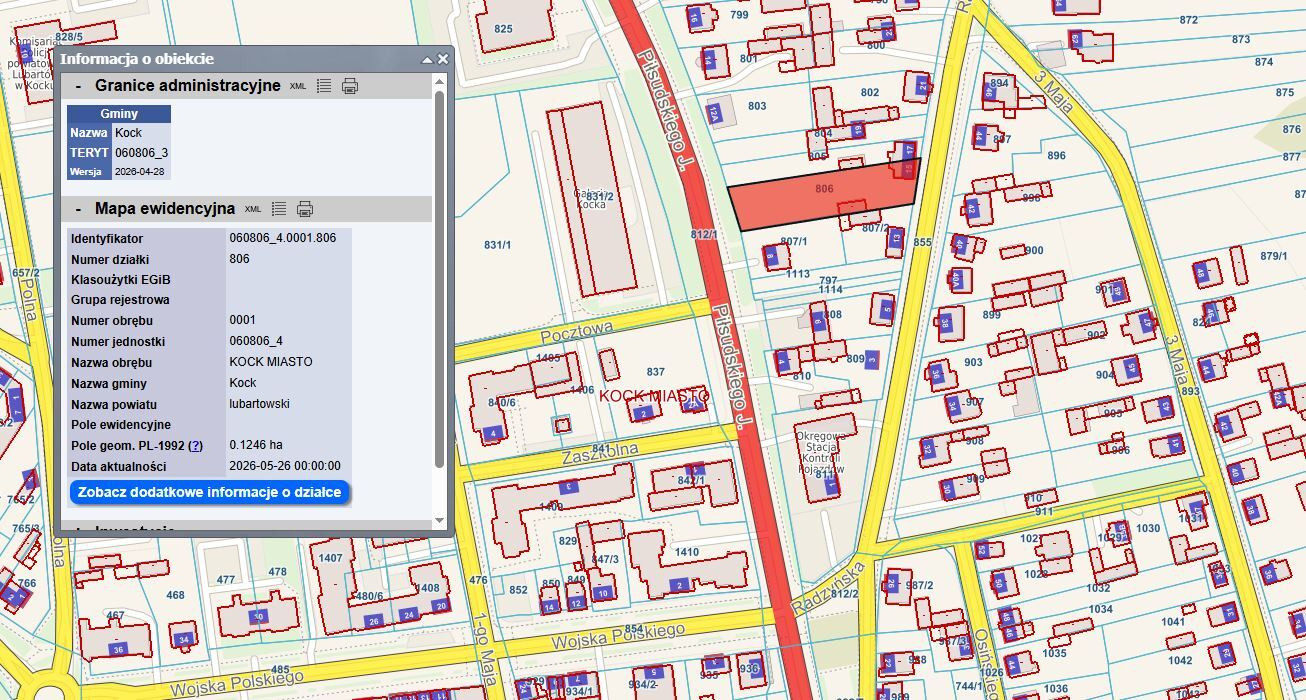Screen dimensions: 1306x700
Task: Click the Okręgowa Stacja Kontroli Pojazdów label
Action: 821,452
